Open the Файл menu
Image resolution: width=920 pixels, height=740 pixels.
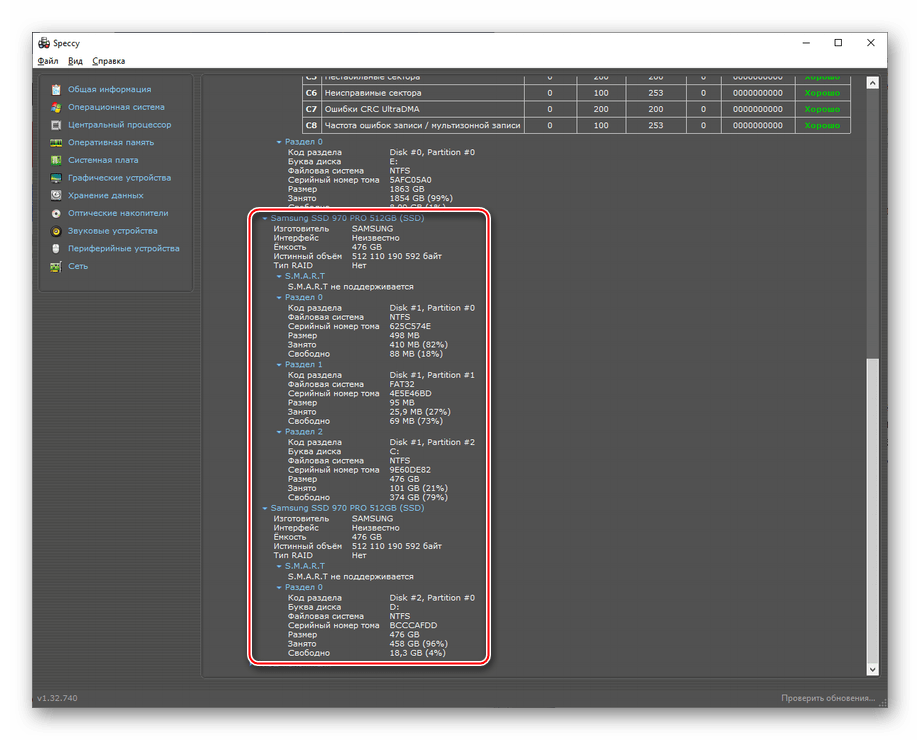point(47,61)
